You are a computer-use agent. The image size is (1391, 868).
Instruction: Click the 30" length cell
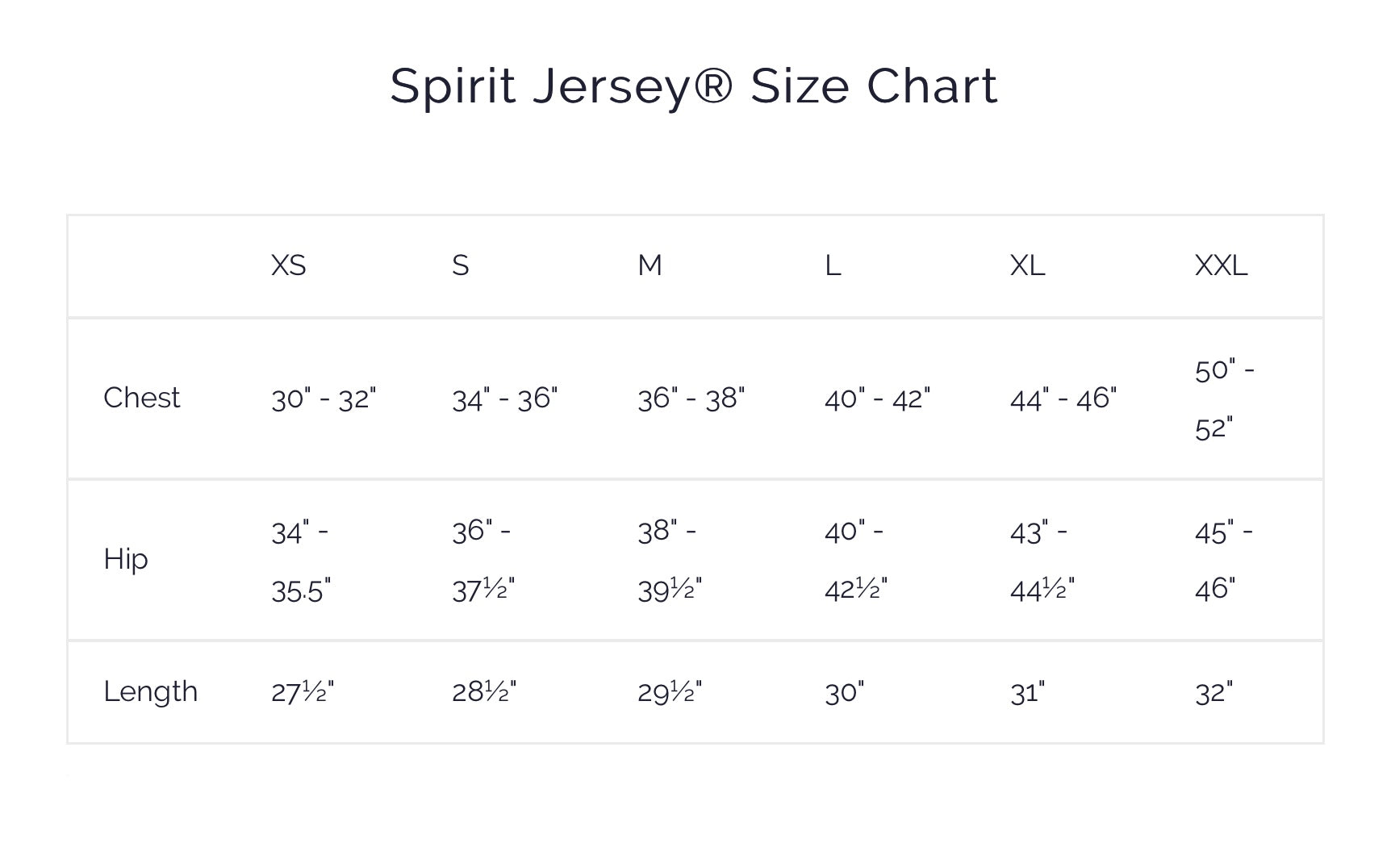844,692
